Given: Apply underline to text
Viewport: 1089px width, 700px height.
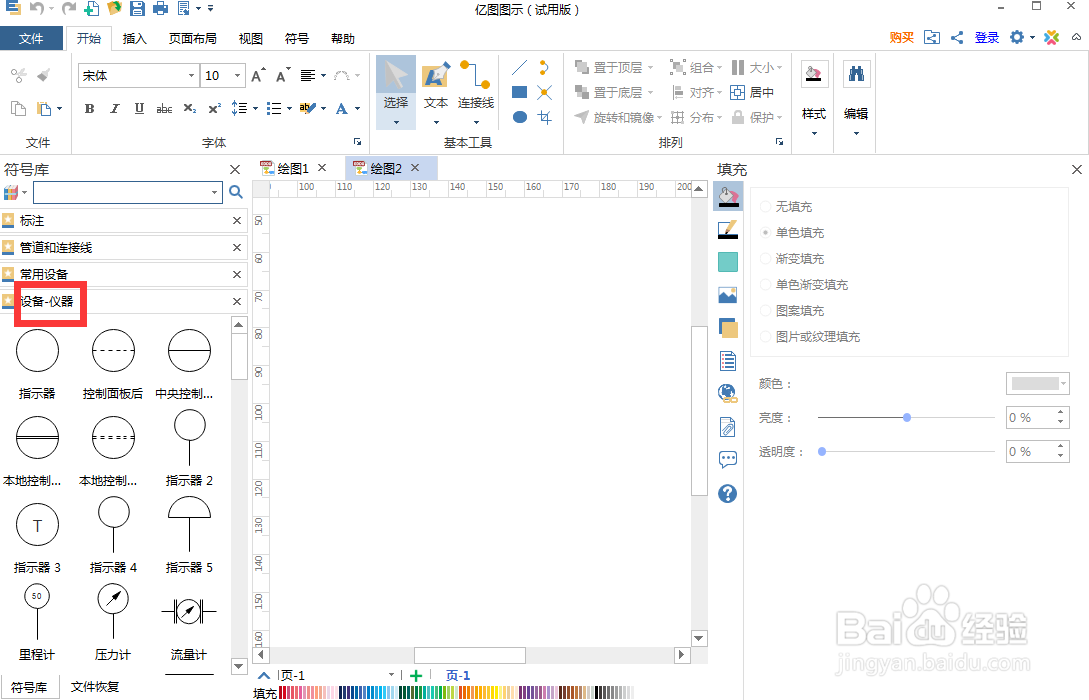Looking at the screenshot, I should [140, 108].
